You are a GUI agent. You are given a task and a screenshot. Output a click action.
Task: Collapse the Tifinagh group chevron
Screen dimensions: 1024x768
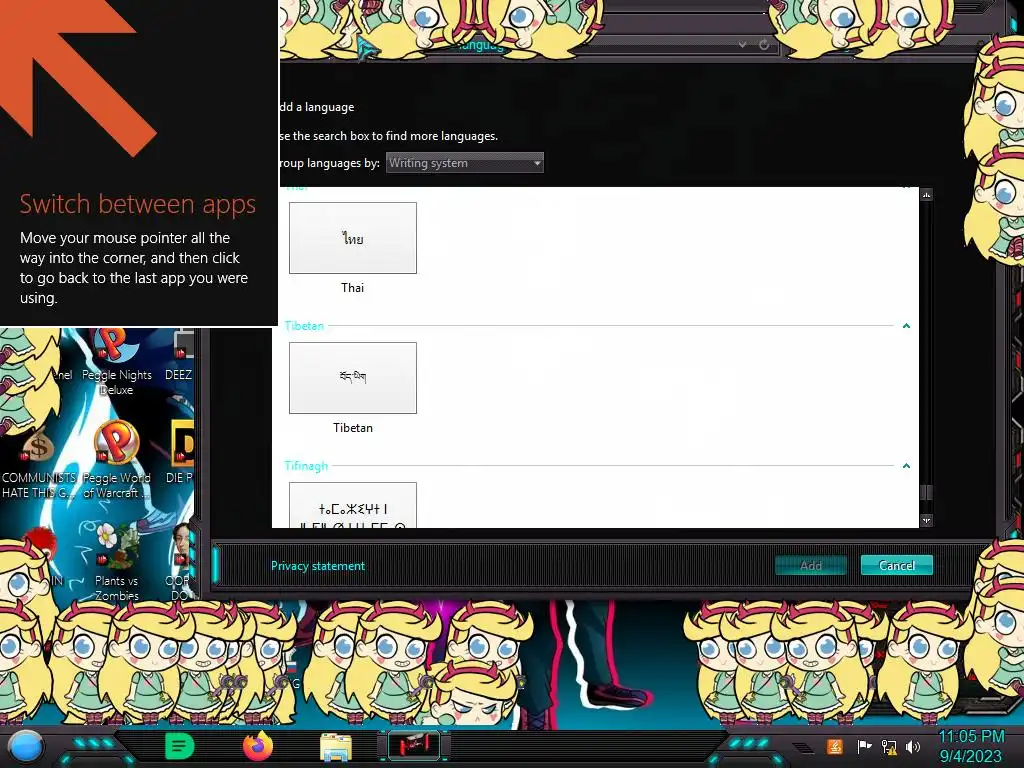click(x=906, y=466)
